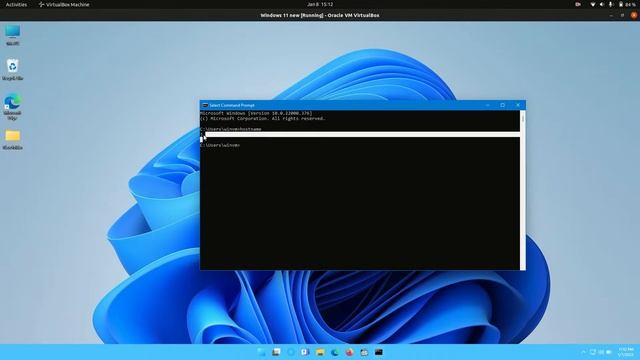The height and width of the screenshot is (360, 640).
Task: Click the Command Prompt title bar icon
Action: point(205,105)
